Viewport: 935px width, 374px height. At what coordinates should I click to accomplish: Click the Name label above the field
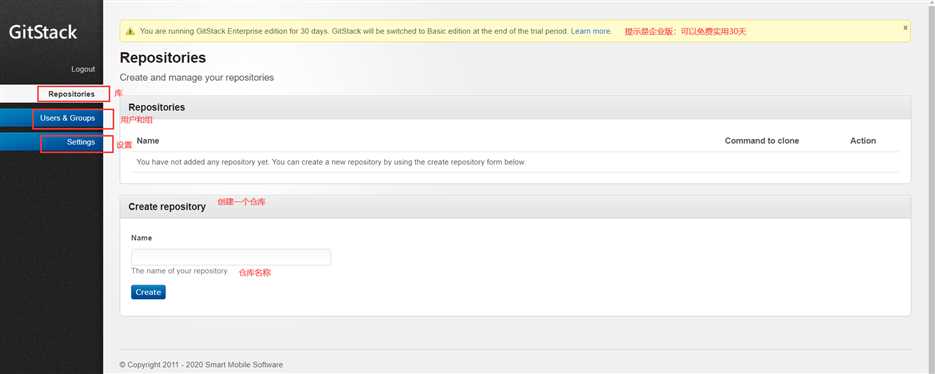pyautogui.click(x=141, y=237)
